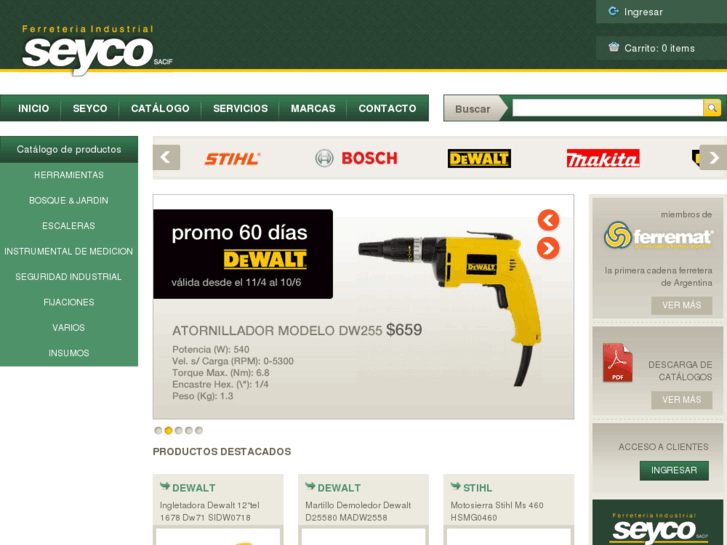The image size is (727, 545).
Task: Click the green INGRESAR button
Action: click(674, 470)
